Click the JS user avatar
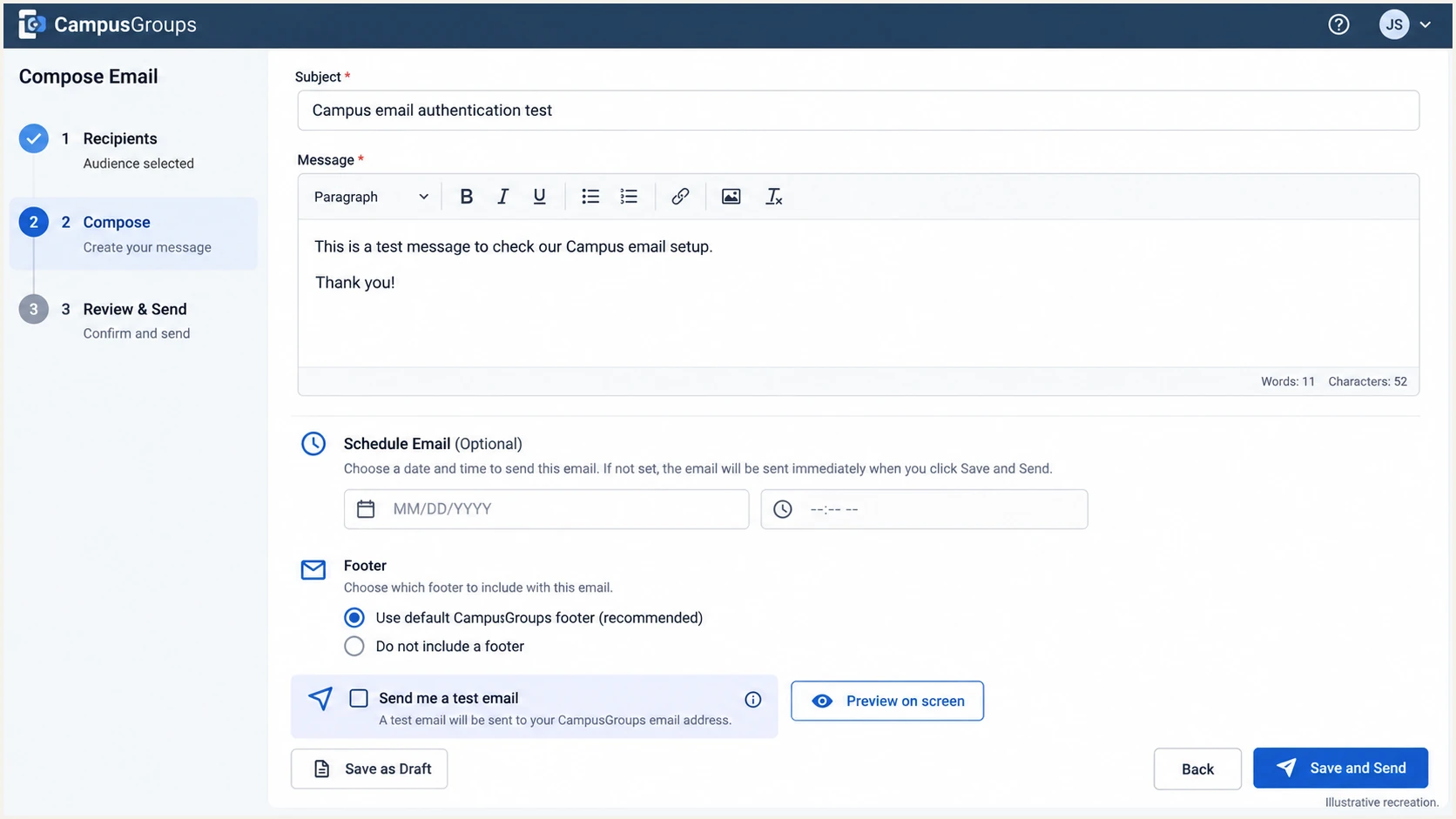This screenshot has width=1456, height=819. 1393,24
